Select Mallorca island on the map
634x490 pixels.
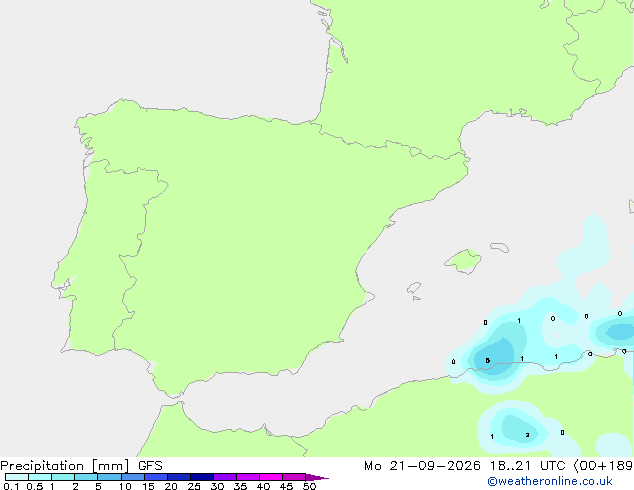click(464, 261)
